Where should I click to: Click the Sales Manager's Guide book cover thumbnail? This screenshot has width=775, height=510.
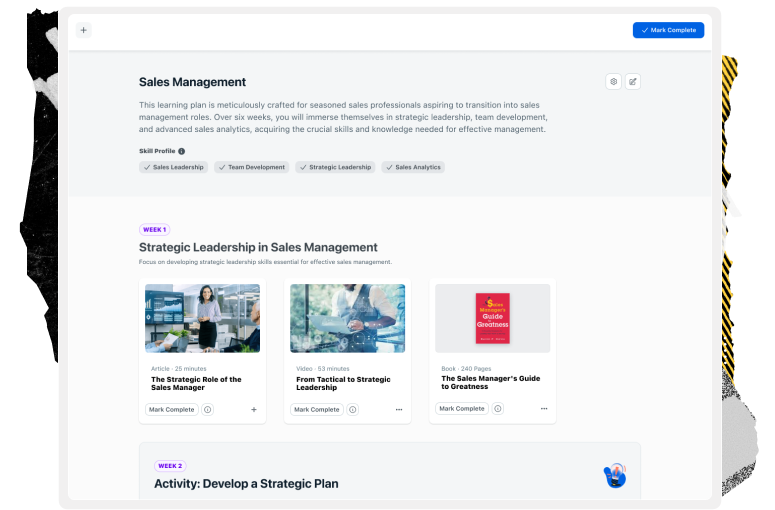pos(492,318)
